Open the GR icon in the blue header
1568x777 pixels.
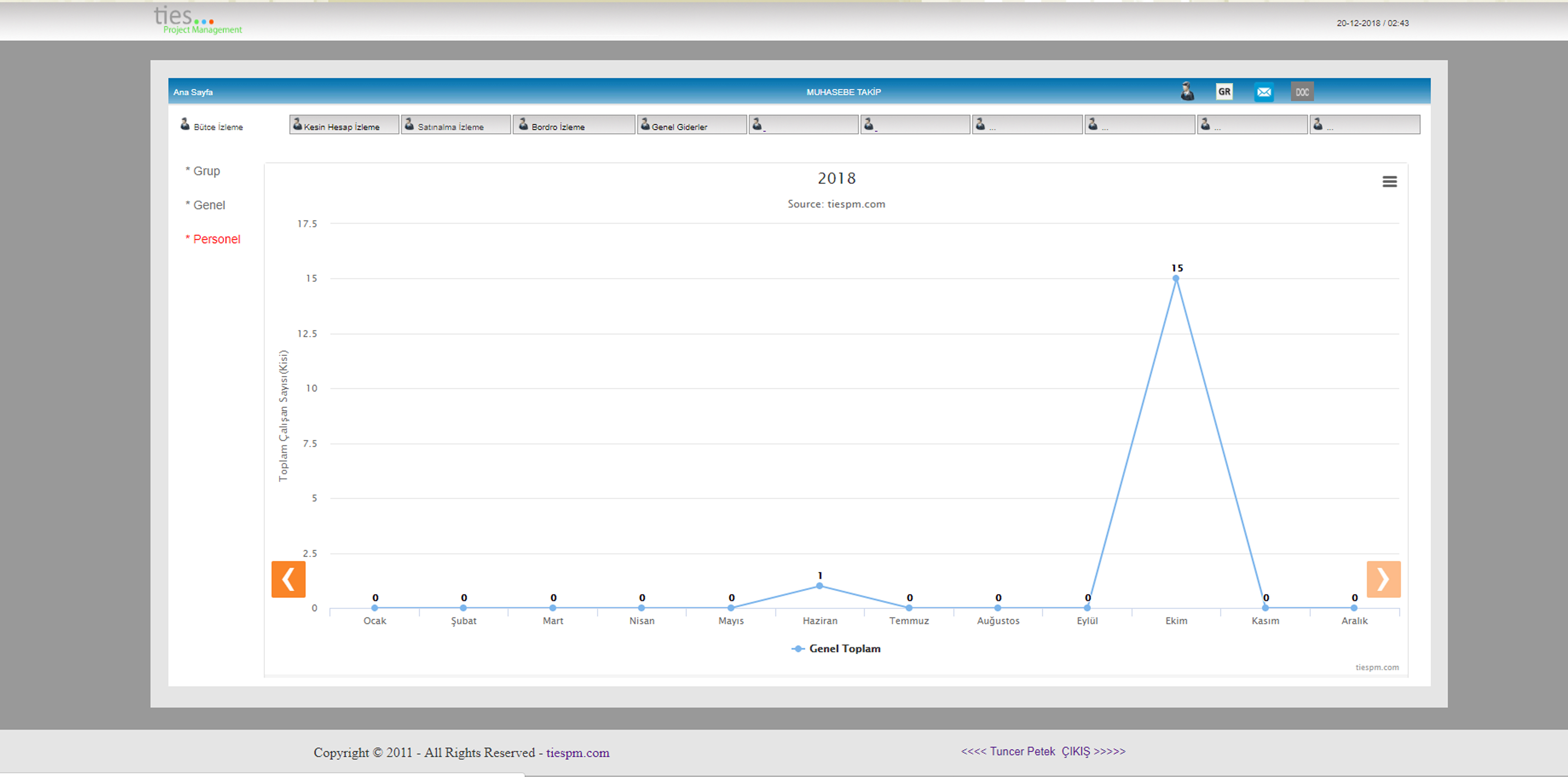tap(1224, 91)
